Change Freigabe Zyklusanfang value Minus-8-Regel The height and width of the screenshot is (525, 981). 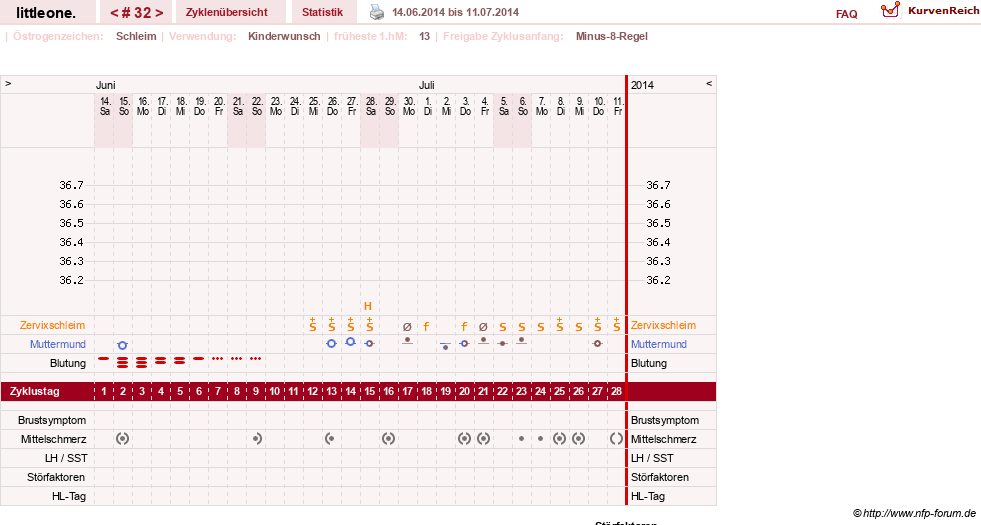[x=611, y=36]
